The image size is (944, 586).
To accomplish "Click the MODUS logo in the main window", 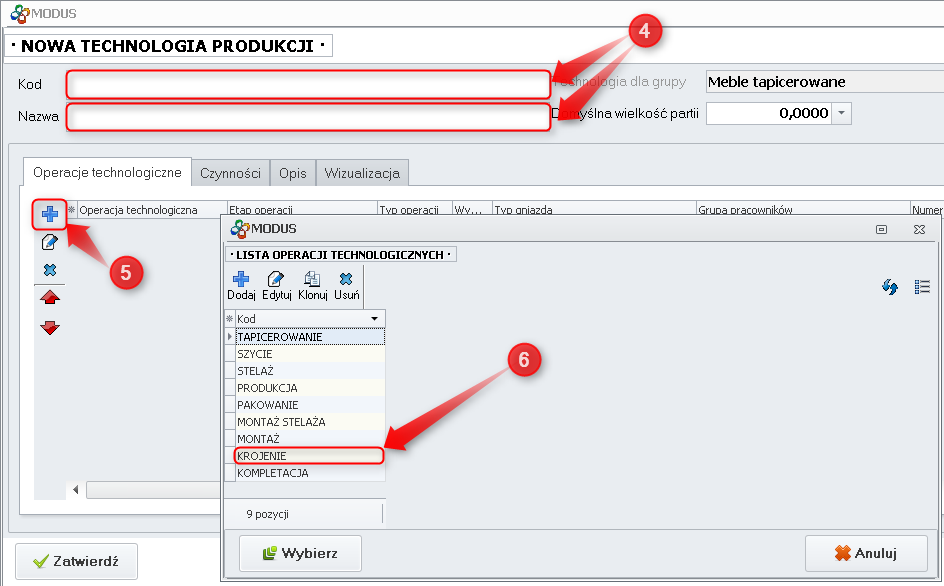I will (x=20, y=13).
